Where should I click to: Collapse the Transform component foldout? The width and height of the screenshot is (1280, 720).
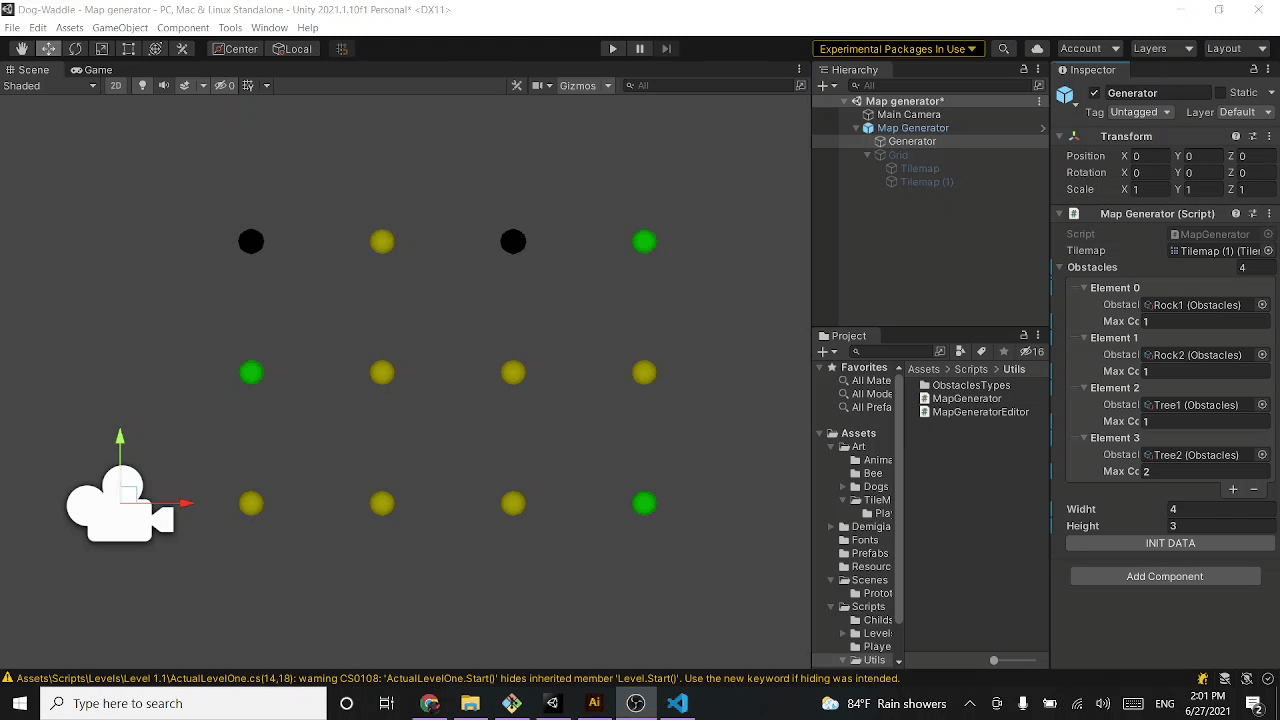point(1060,137)
